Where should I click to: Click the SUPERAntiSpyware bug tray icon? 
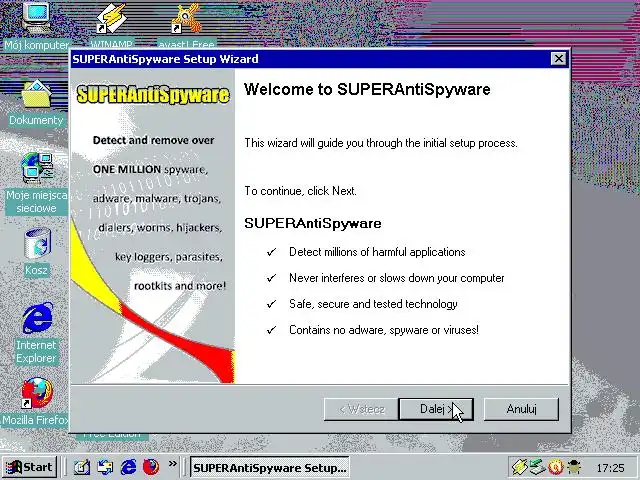tap(574, 467)
